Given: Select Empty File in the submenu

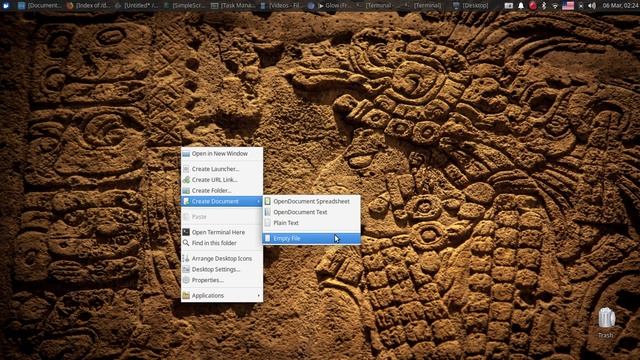Looking at the screenshot, I should (311, 238).
